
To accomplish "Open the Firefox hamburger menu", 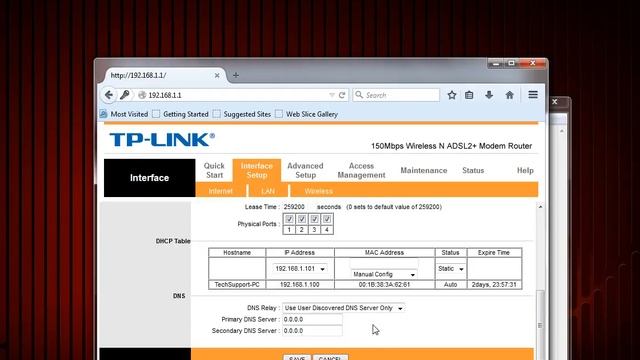I will (x=533, y=95).
